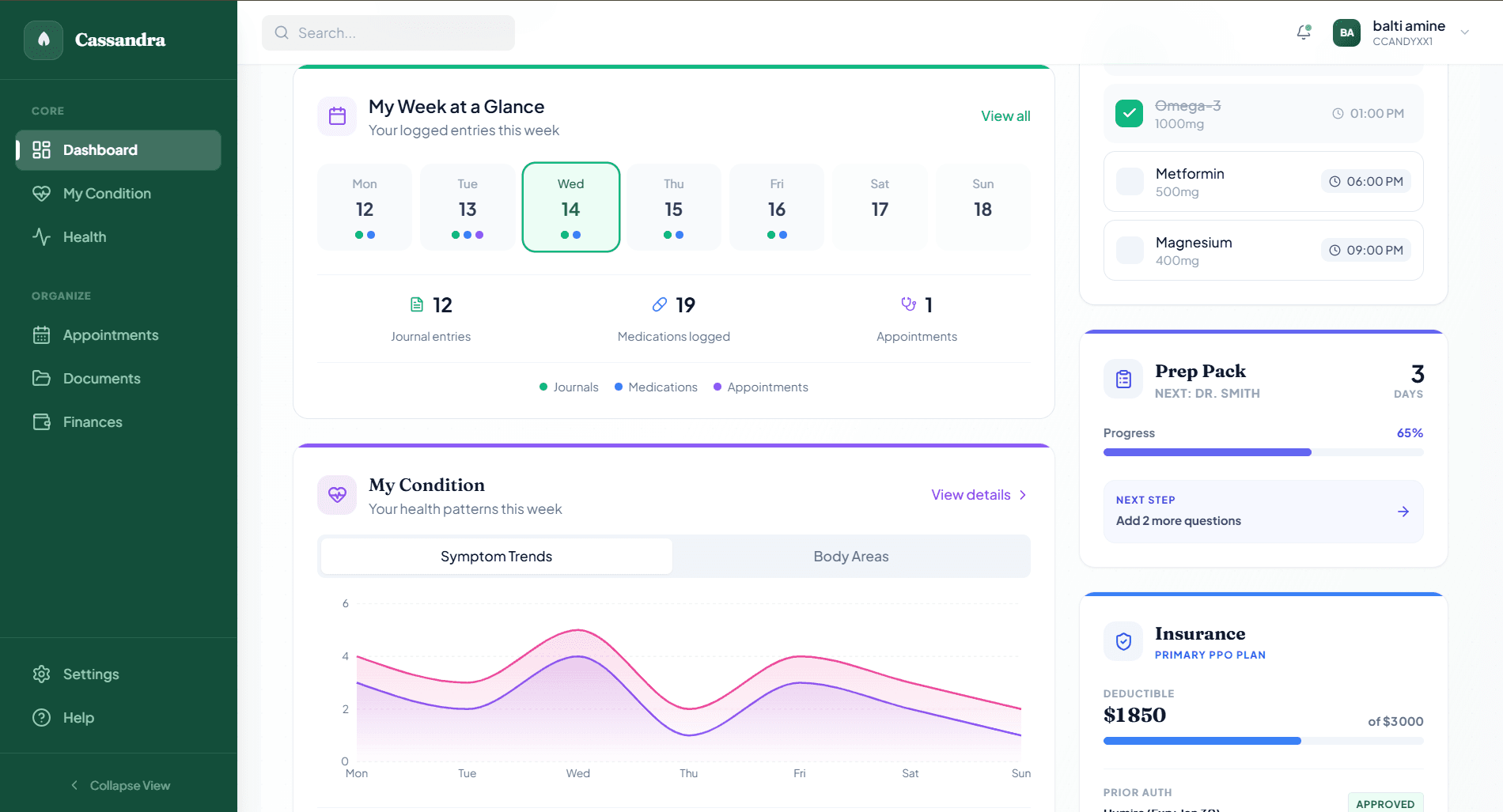This screenshot has width=1503, height=812.
Task: Toggle the Journals legend item
Action: tap(569, 387)
